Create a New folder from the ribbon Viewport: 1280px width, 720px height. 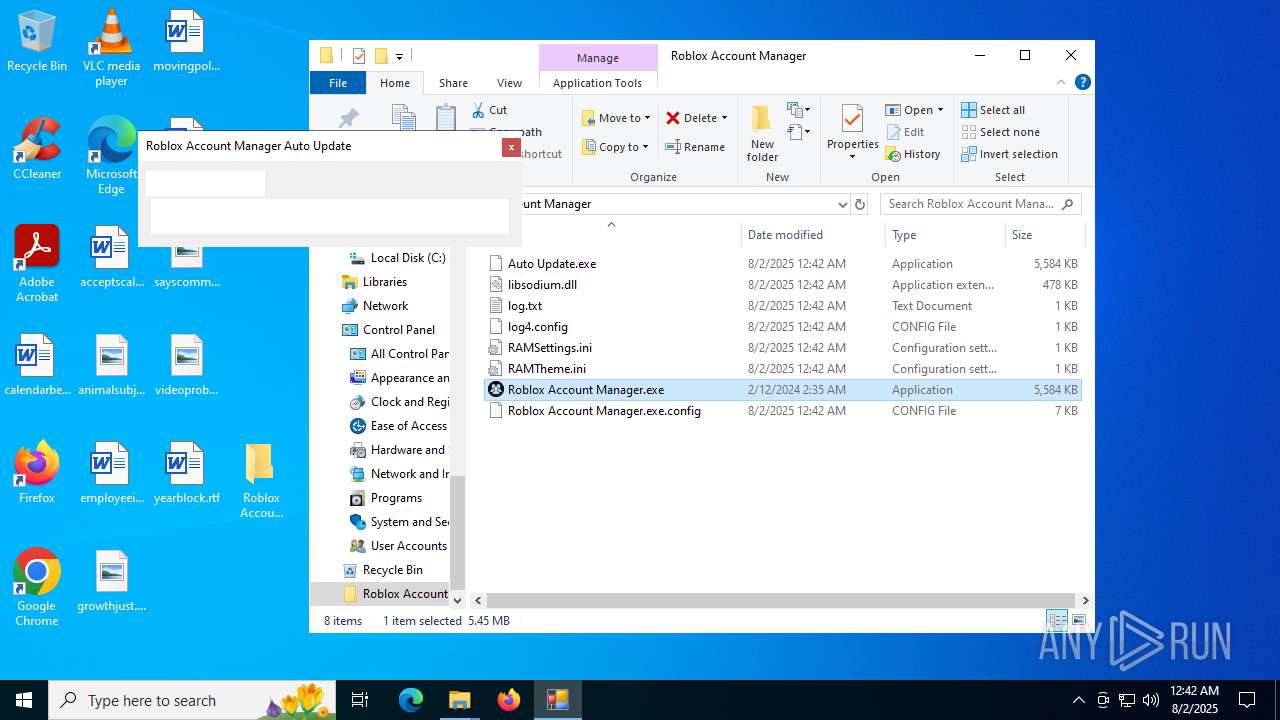(762, 132)
